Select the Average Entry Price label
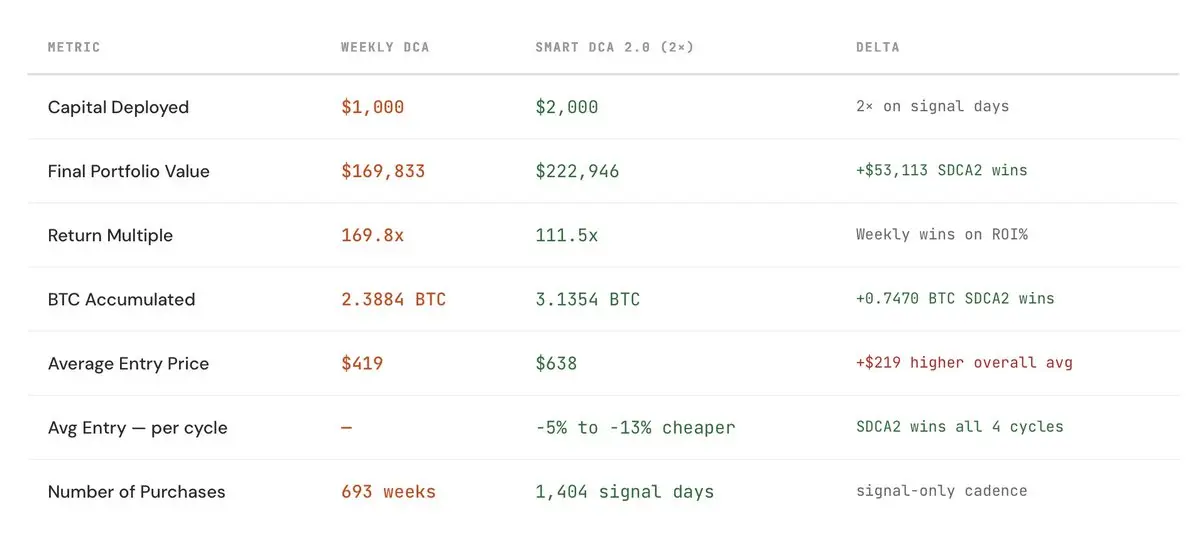 pos(128,363)
